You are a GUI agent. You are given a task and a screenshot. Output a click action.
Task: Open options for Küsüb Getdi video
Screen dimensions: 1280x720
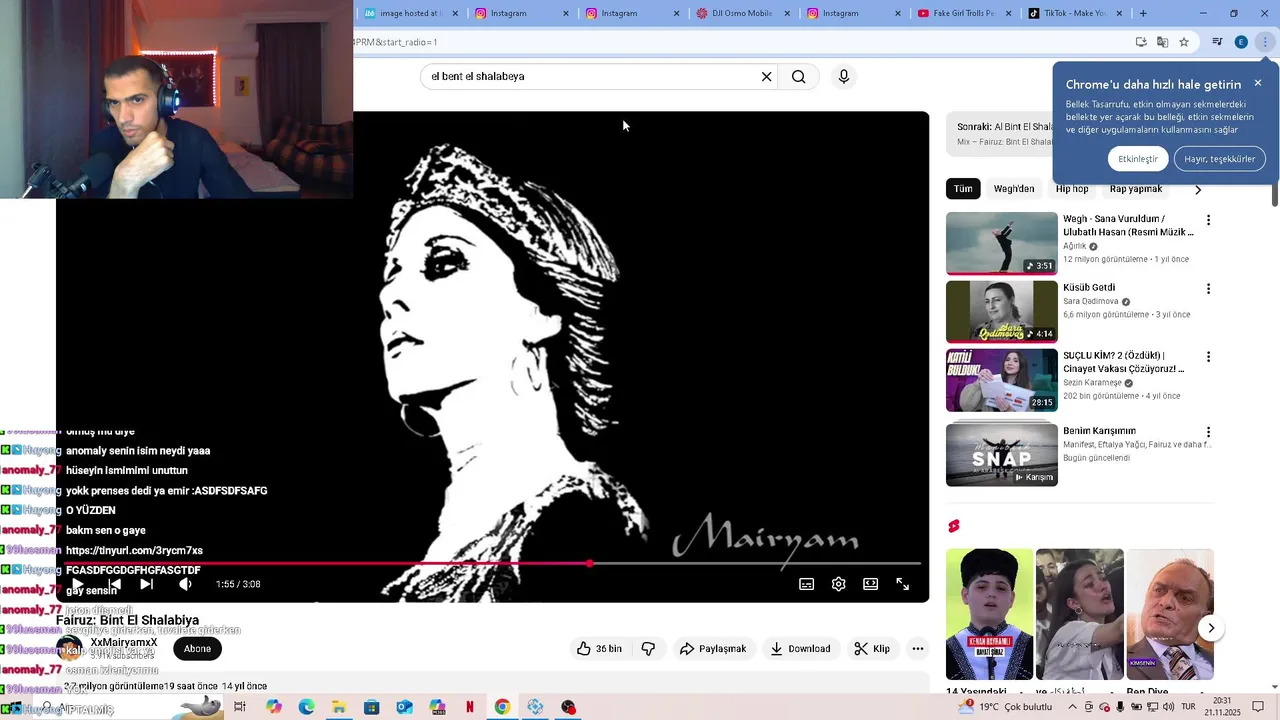click(1208, 289)
